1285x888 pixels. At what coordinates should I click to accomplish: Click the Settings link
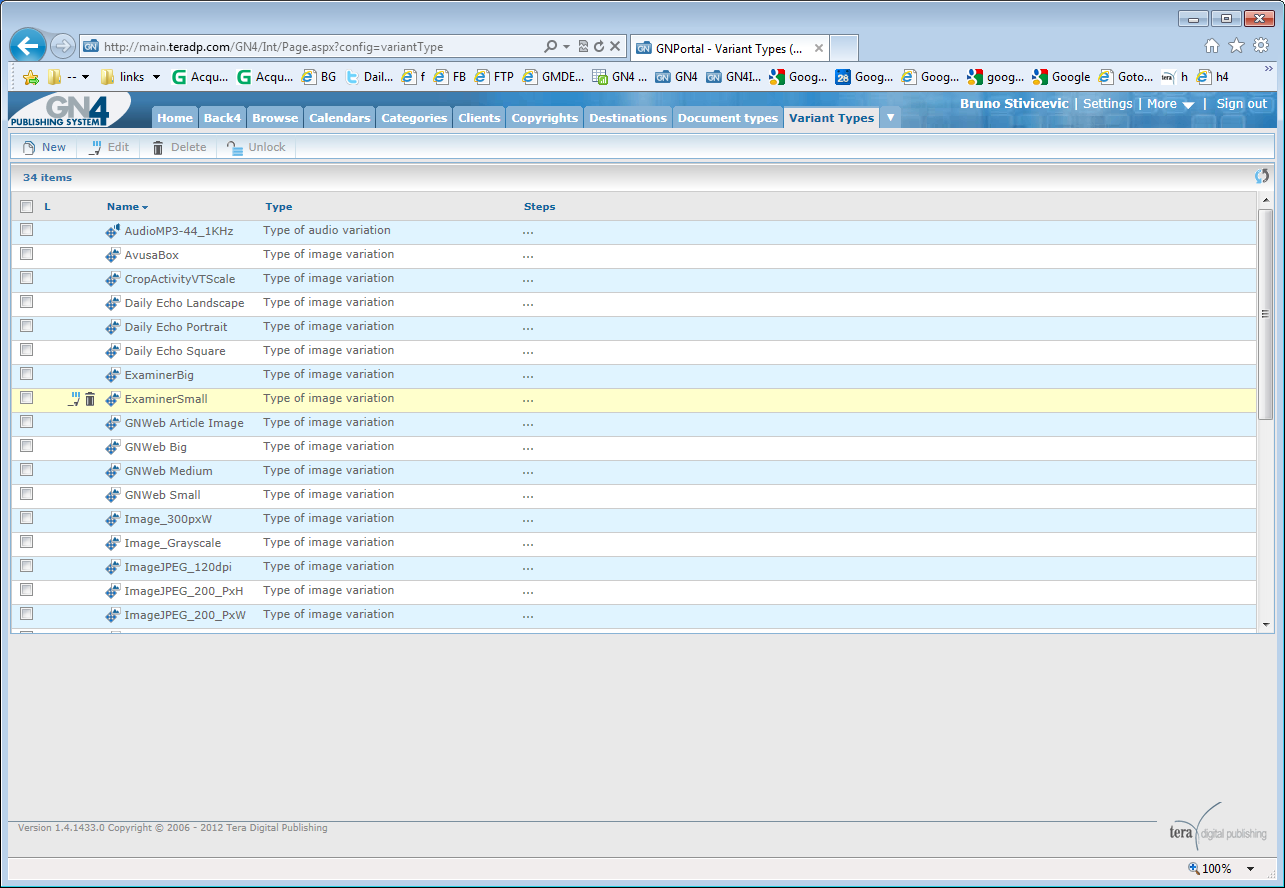1108,104
